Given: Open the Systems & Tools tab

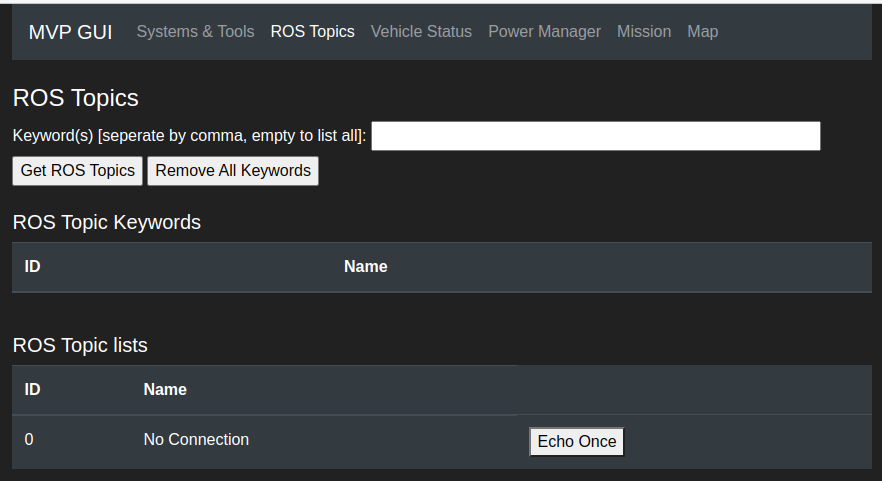Looking at the screenshot, I should coord(195,32).
